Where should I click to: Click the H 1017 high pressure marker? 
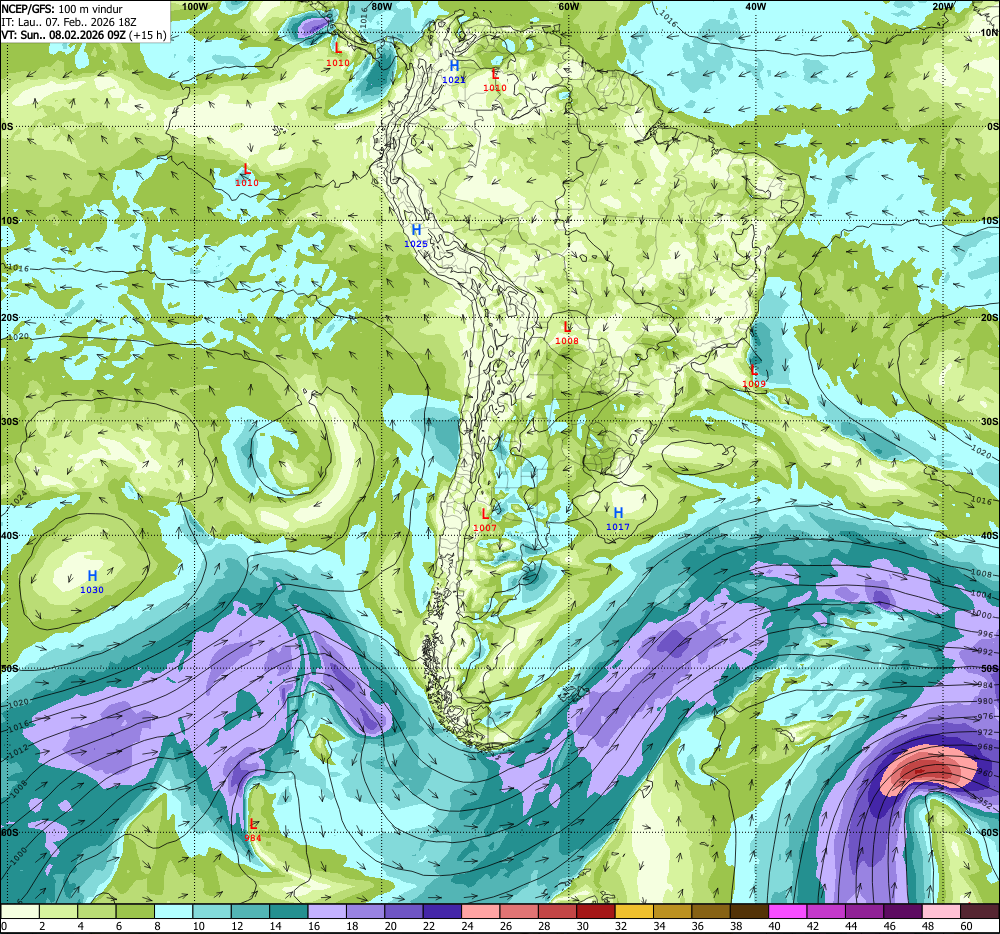(618, 518)
